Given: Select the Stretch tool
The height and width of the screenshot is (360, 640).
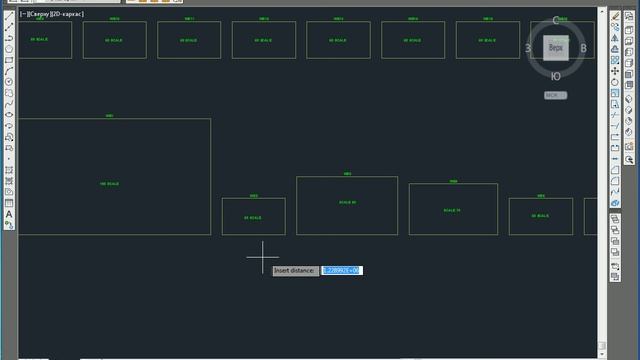Looking at the screenshot, I should pos(615,104).
